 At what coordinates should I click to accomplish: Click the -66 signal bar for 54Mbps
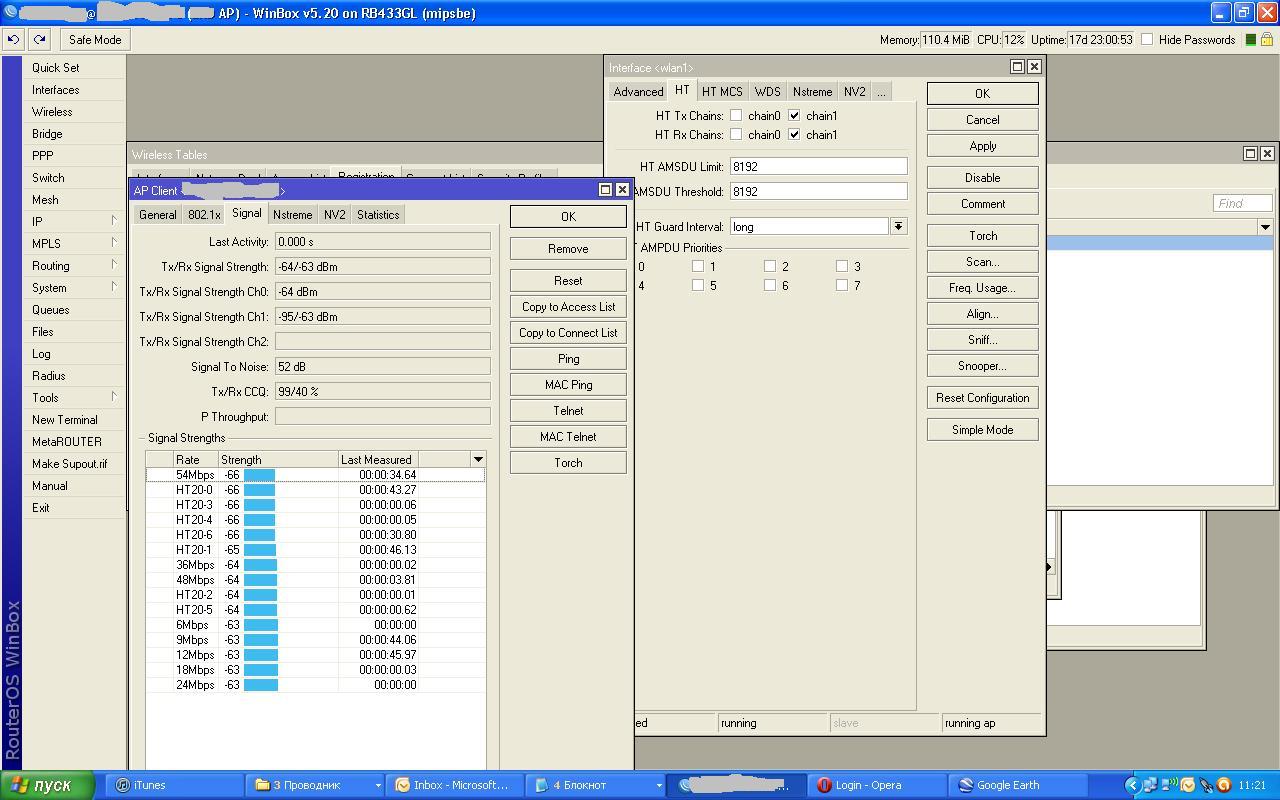point(259,475)
